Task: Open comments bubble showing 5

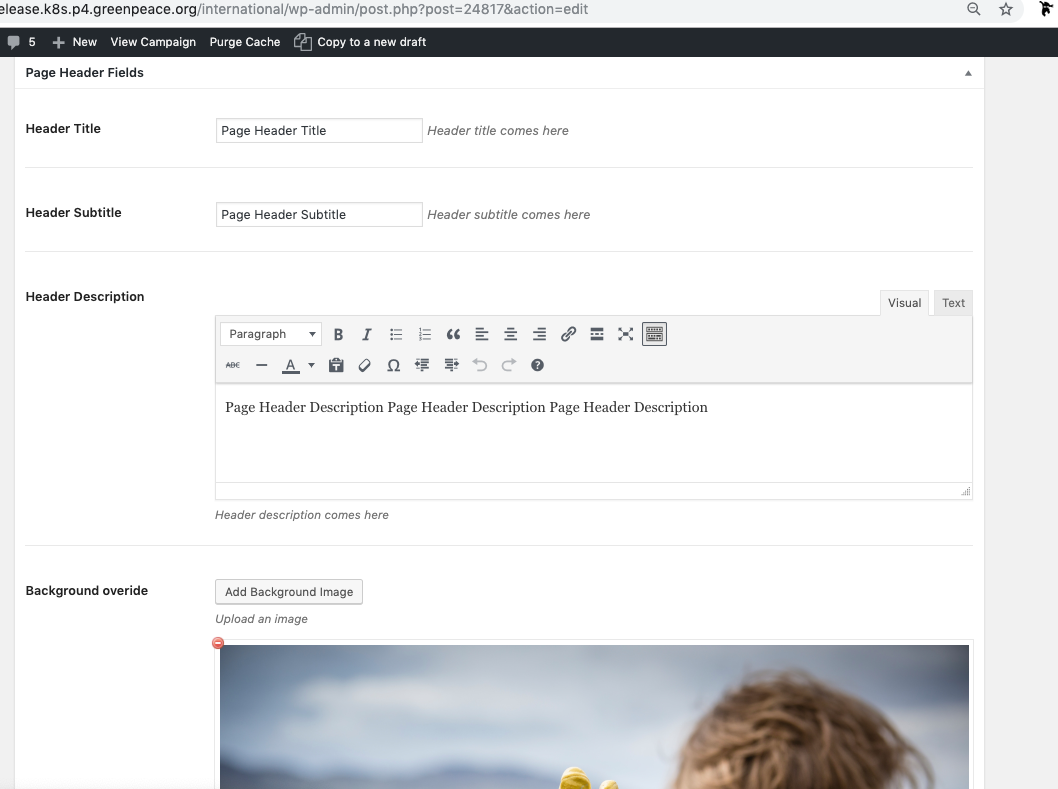Action: tap(21, 42)
